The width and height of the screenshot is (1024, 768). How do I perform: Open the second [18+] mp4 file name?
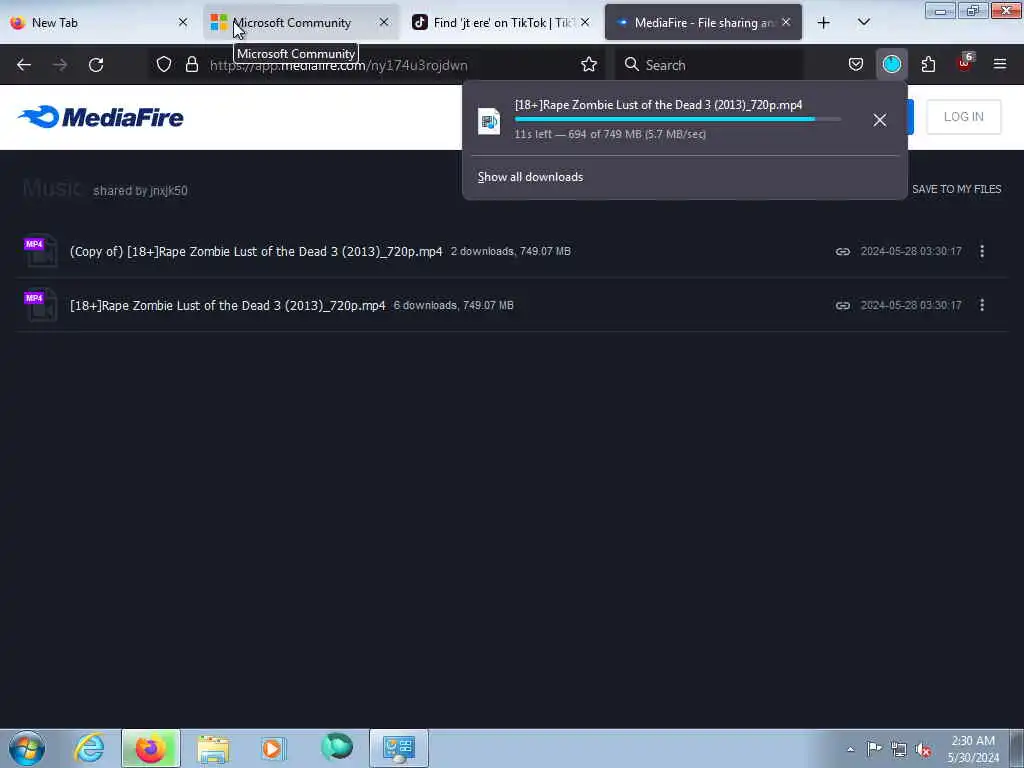coord(228,306)
